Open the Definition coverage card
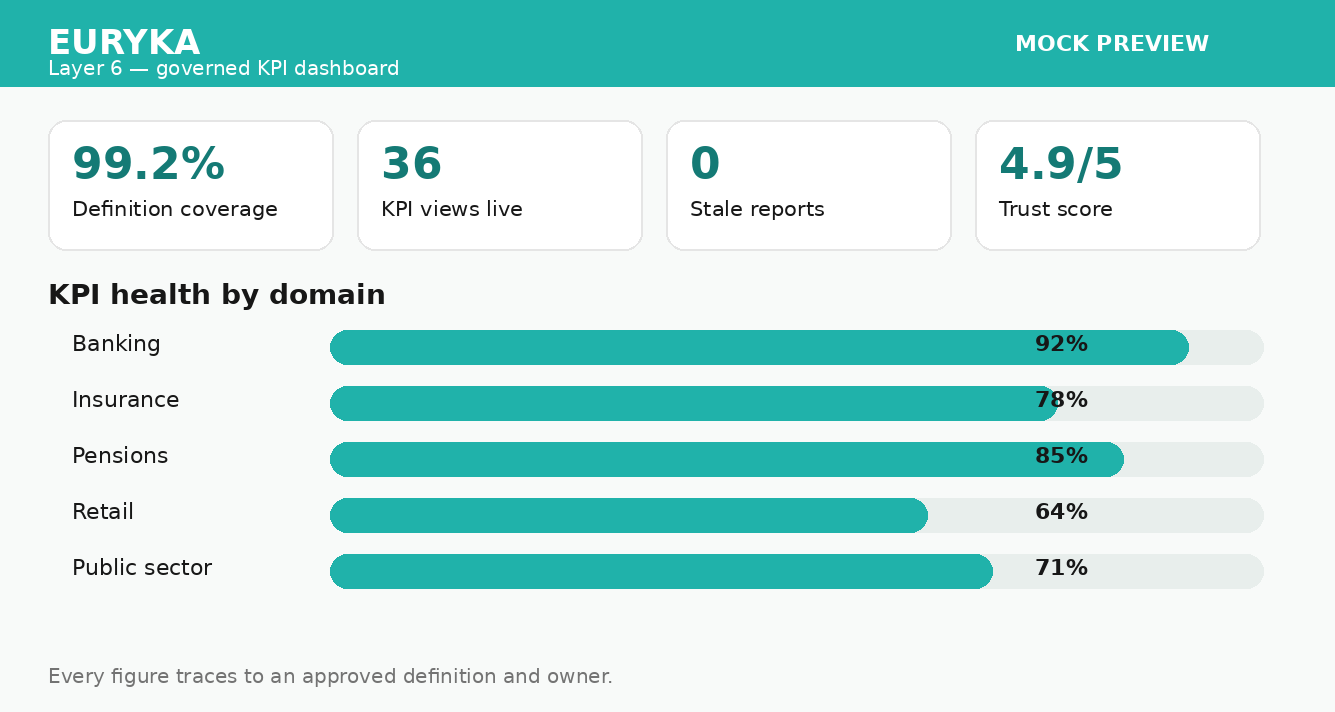 [x=191, y=186]
